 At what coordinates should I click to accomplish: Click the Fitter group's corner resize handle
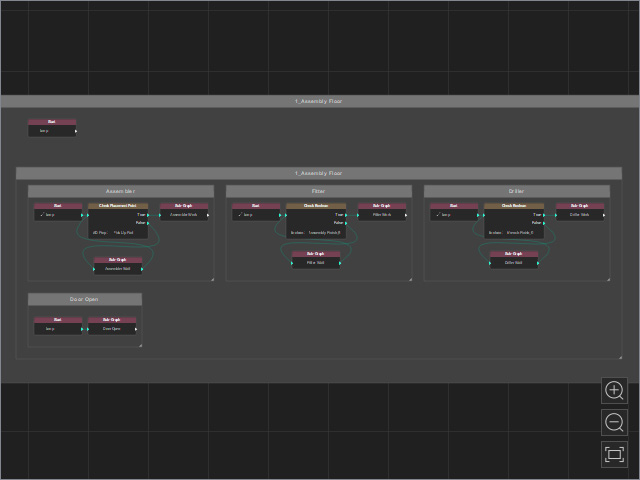tap(410, 279)
